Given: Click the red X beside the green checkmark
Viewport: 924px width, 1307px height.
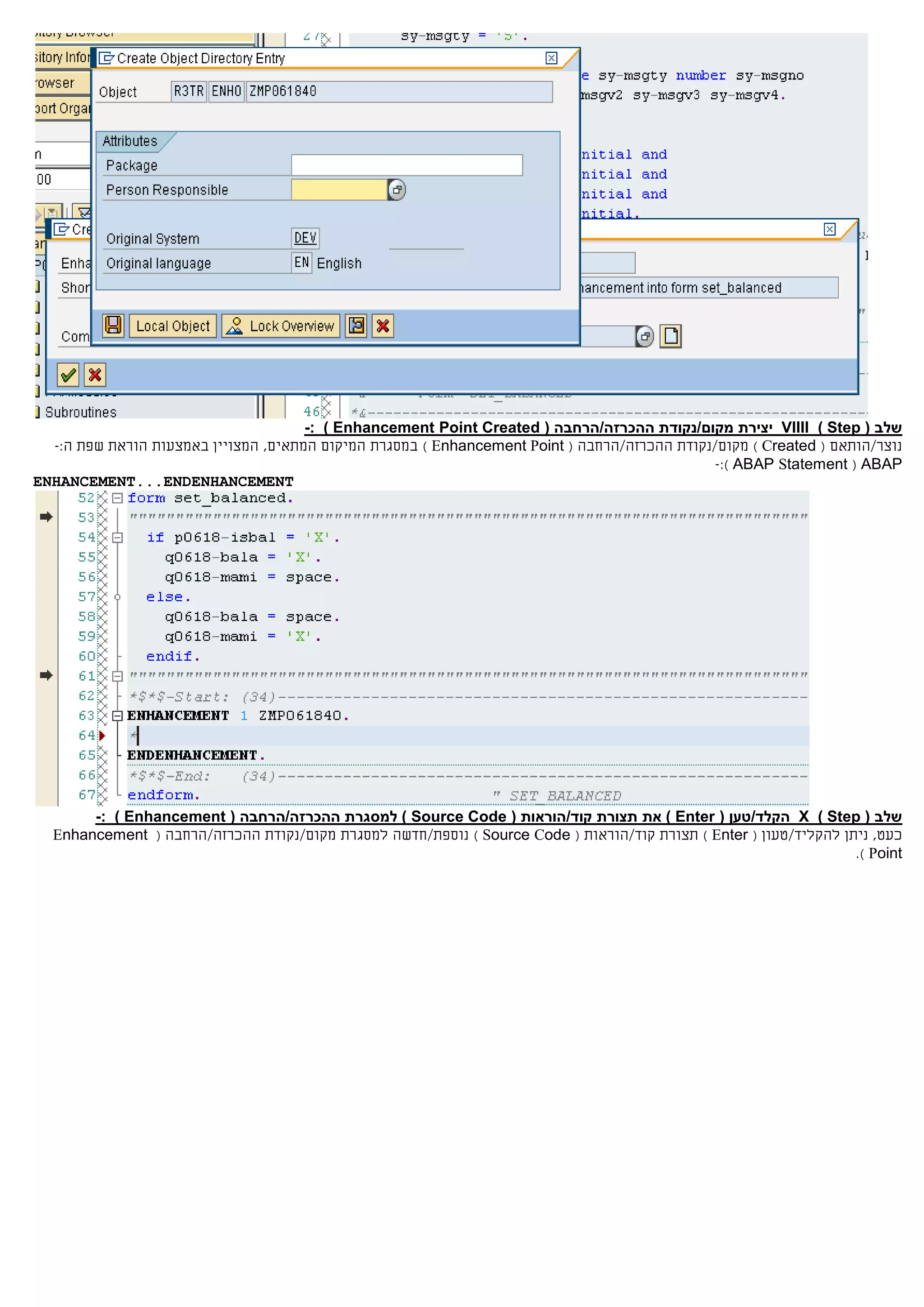Looking at the screenshot, I should point(95,375).
